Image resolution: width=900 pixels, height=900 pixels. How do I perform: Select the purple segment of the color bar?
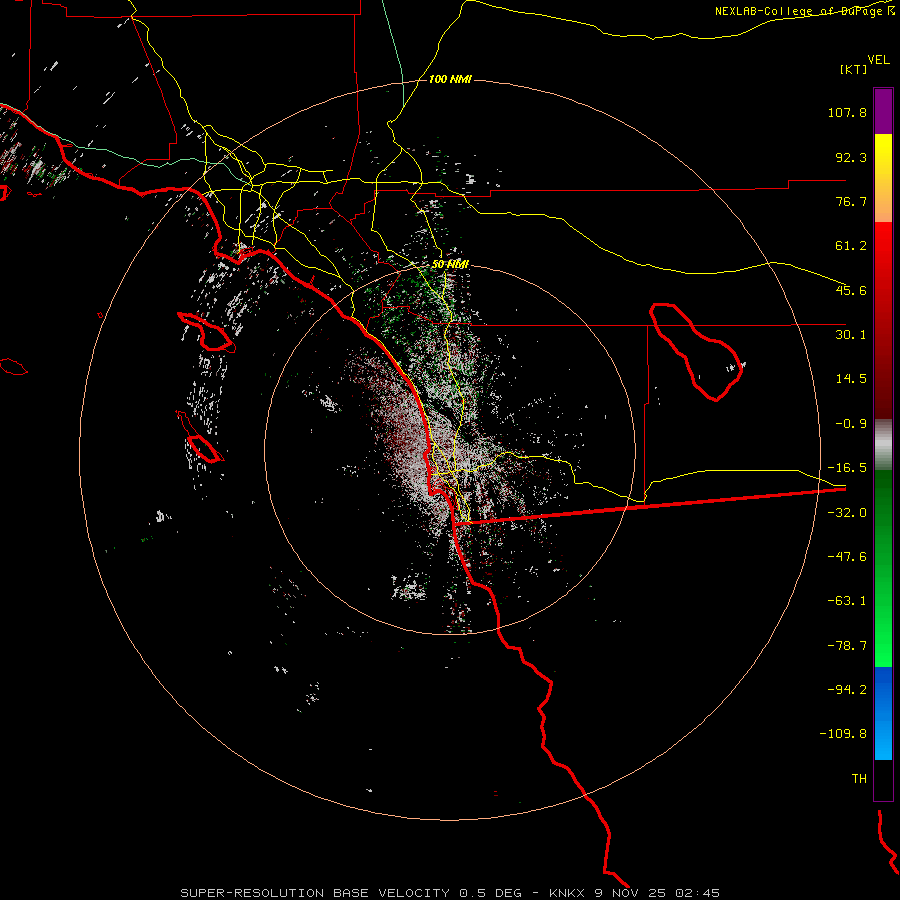point(883,111)
